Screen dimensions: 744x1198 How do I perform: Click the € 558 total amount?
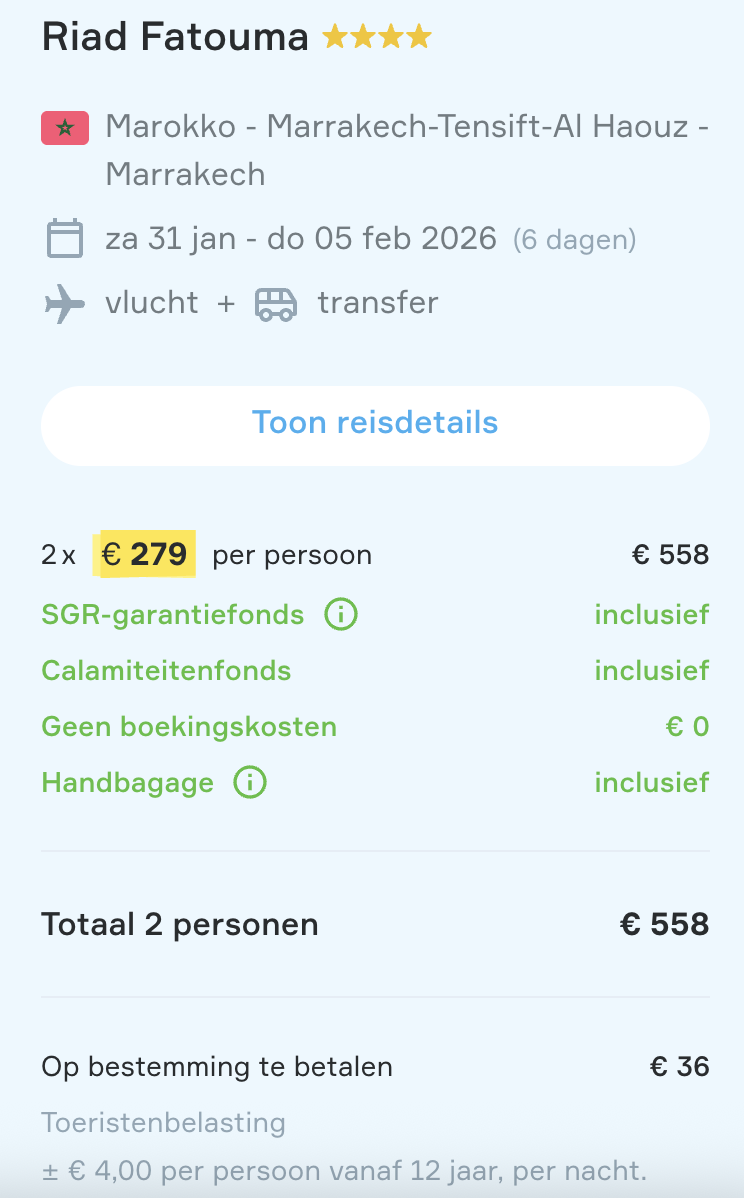pyautogui.click(x=664, y=925)
